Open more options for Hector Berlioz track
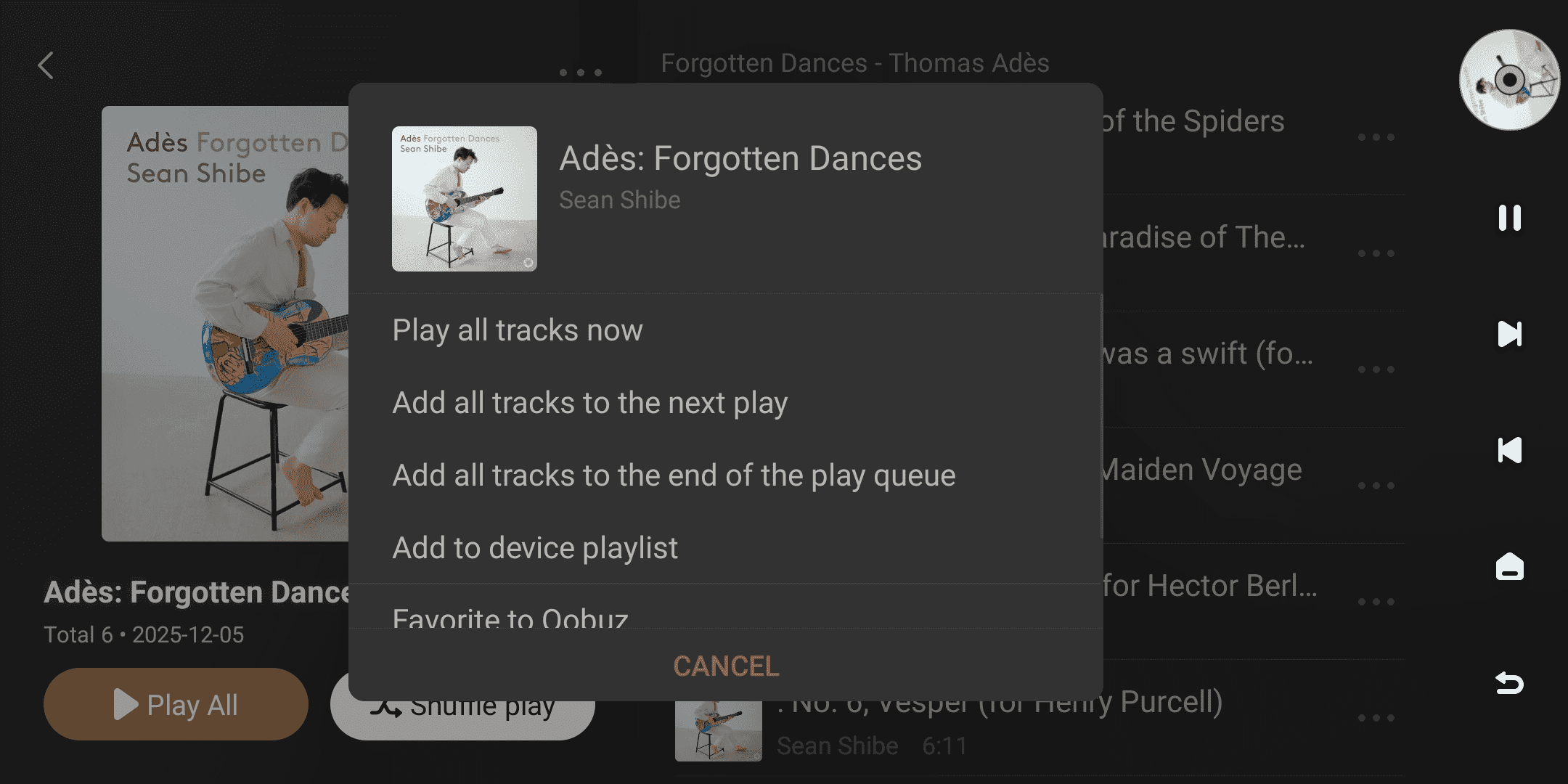1568x784 pixels. click(x=1376, y=602)
